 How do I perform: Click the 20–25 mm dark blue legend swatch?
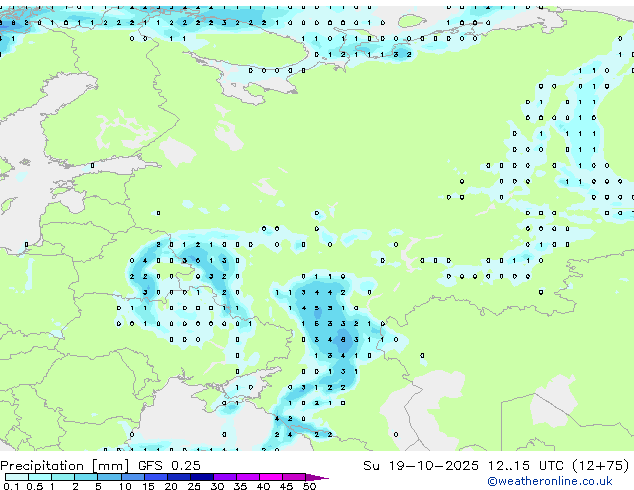pyautogui.click(x=178, y=477)
